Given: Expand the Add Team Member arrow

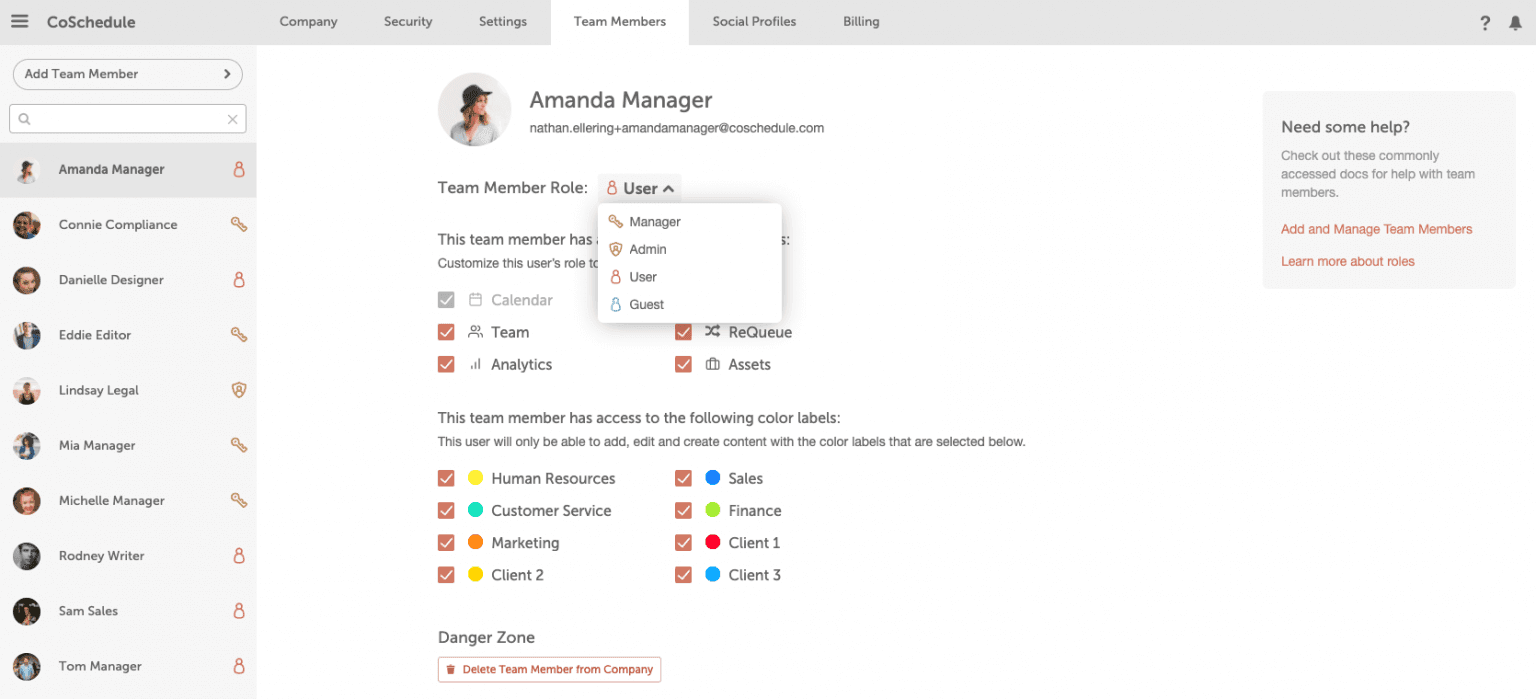Looking at the screenshot, I should 227,74.
